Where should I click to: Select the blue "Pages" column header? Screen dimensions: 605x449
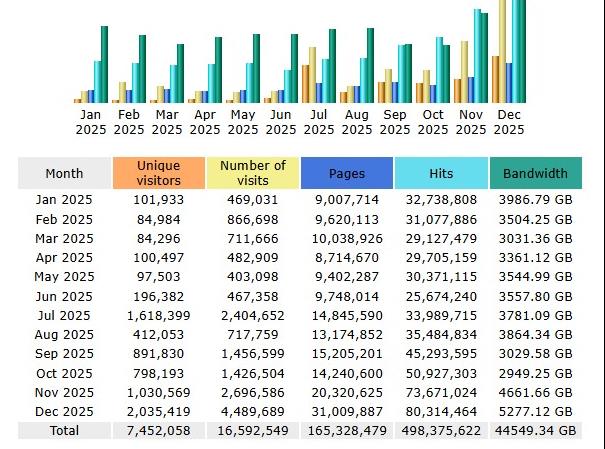point(346,173)
